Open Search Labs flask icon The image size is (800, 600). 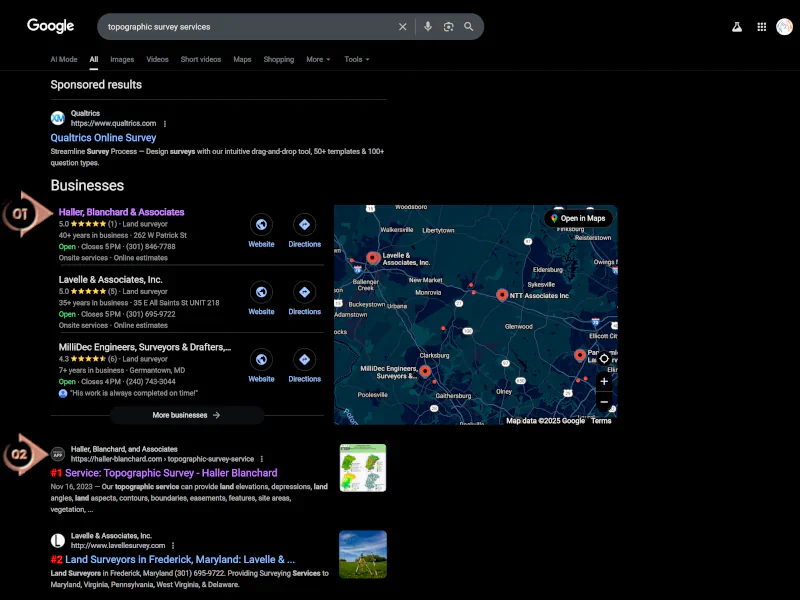tap(737, 27)
